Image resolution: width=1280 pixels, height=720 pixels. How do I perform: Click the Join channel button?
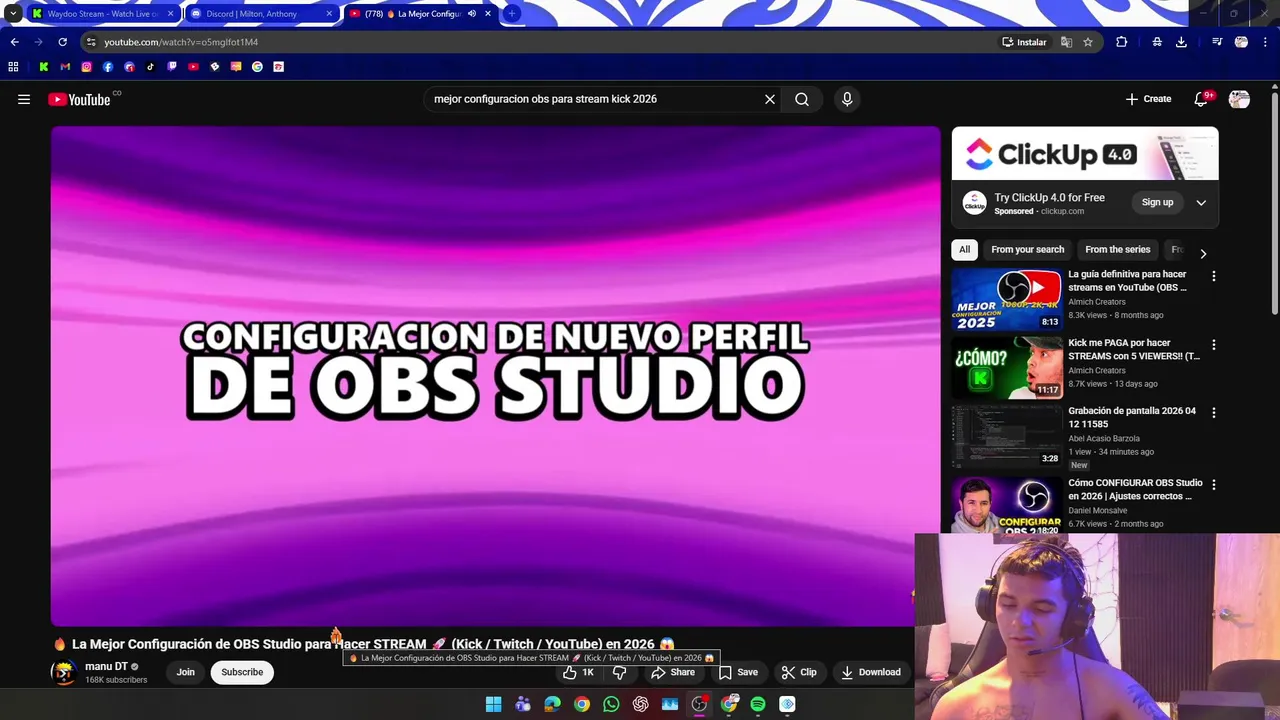[x=186, y=672]
